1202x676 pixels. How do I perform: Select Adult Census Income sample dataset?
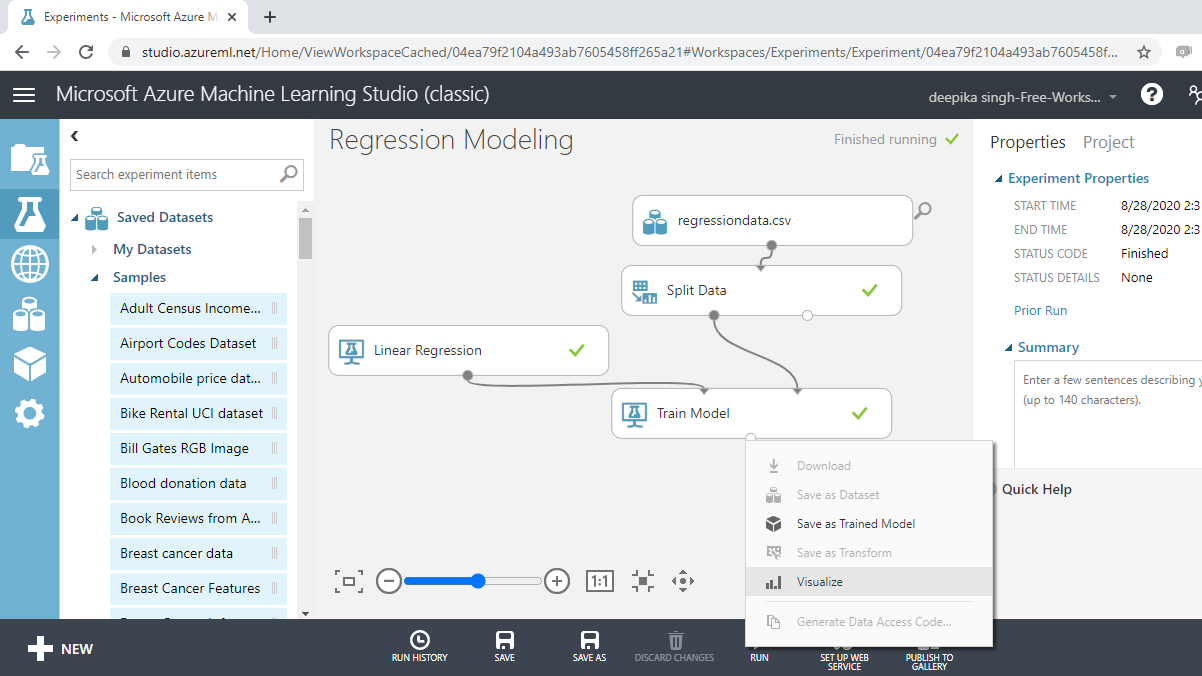pos(199,308)
